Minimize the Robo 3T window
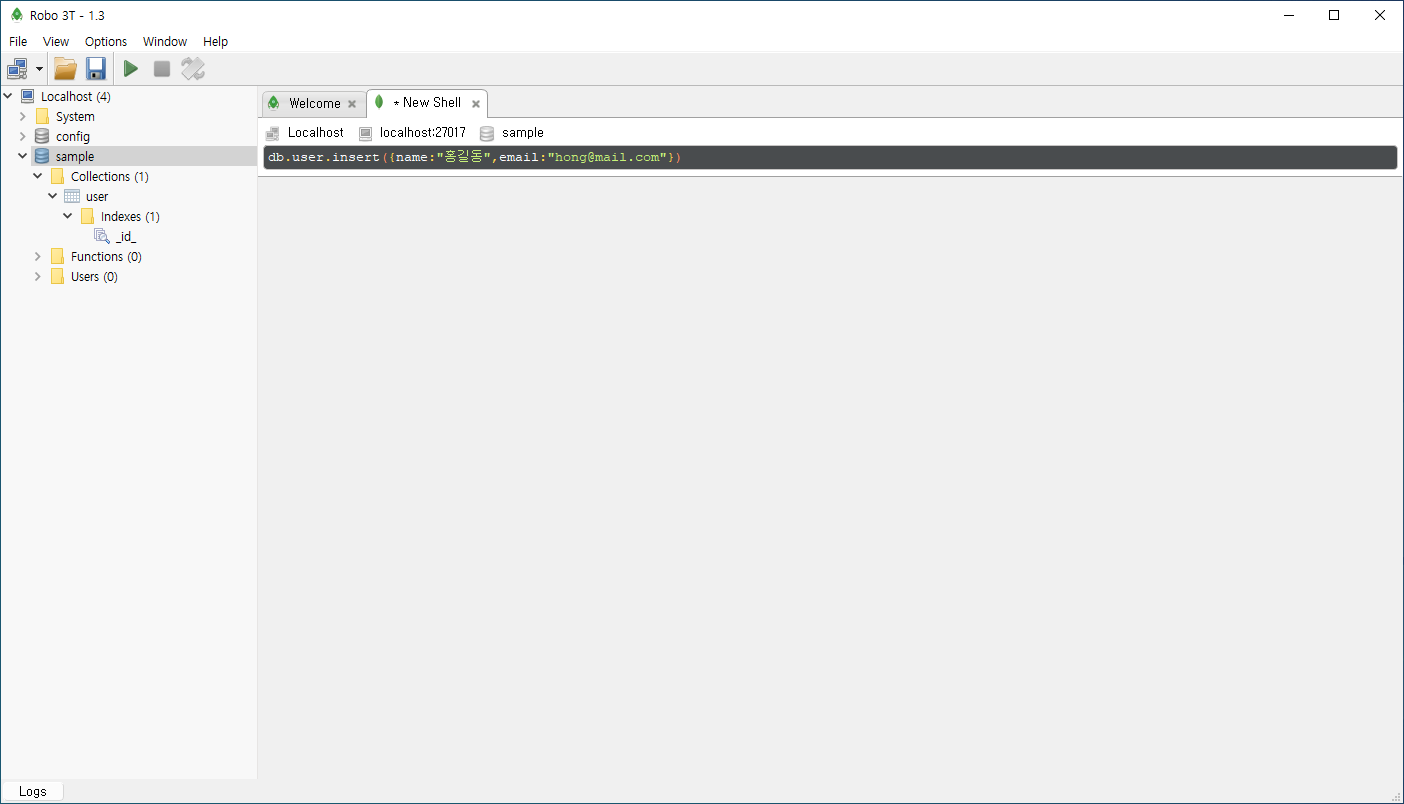The height and width of the screenshot is (804, 1404). coord(1288,15)
